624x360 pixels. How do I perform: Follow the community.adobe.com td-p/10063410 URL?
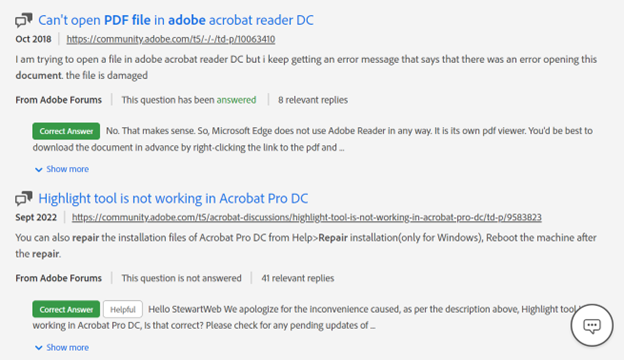pyautogui.click(x=171, y=39)
